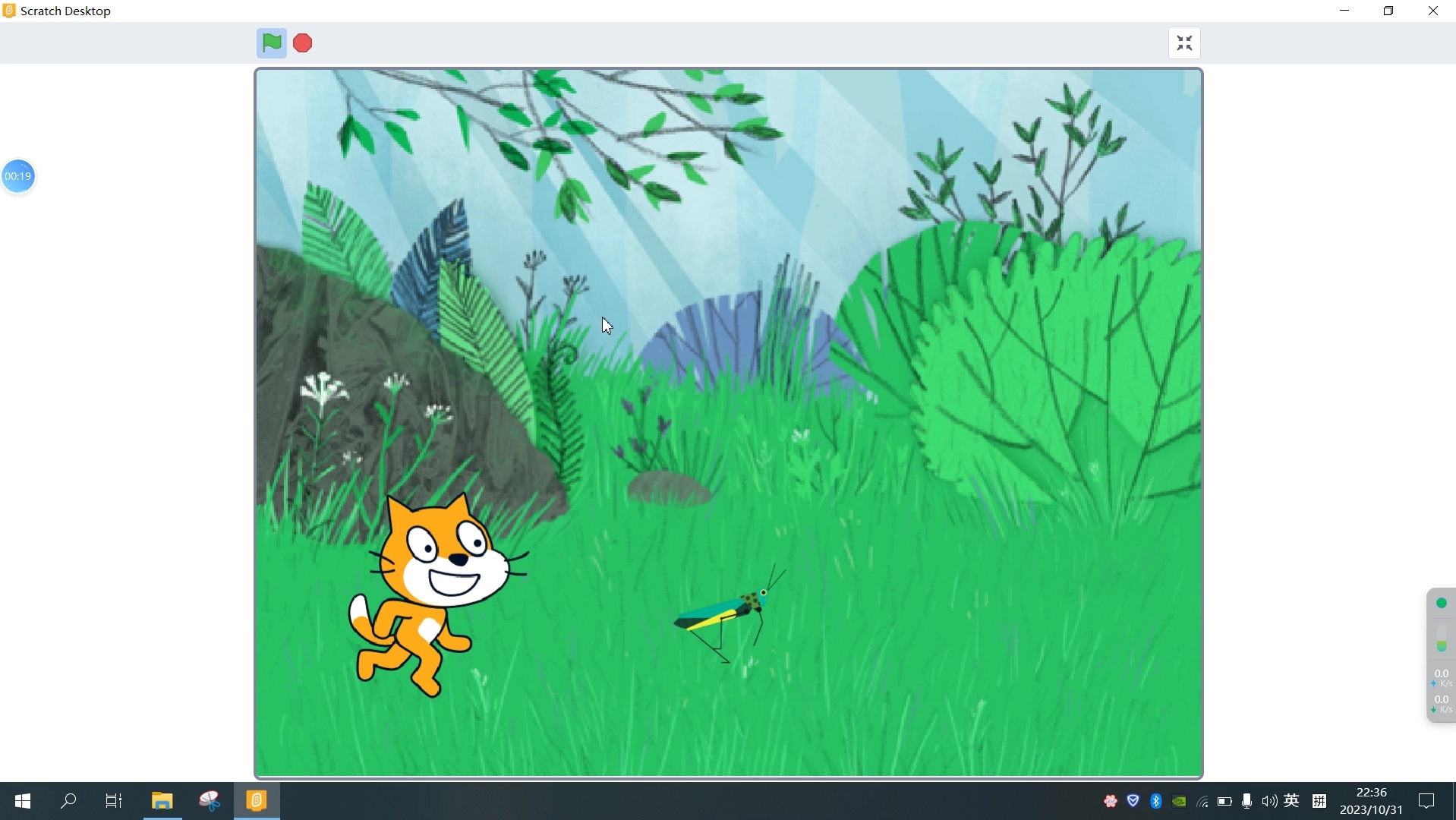Open File Explorer from the taskbar
The height and width of the screenshot is (820, 1456).
click(162, 802)
